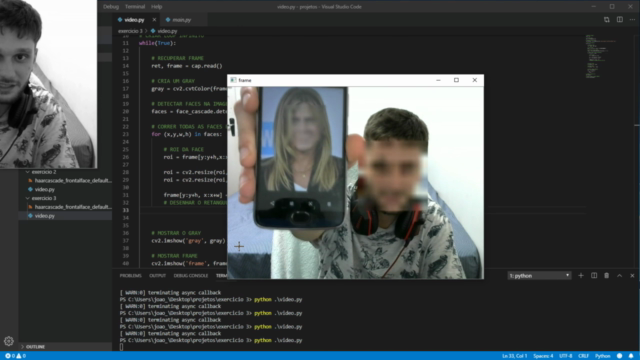
Task: Click the frame window title bar icon
Action: click(x=233, y=80)
